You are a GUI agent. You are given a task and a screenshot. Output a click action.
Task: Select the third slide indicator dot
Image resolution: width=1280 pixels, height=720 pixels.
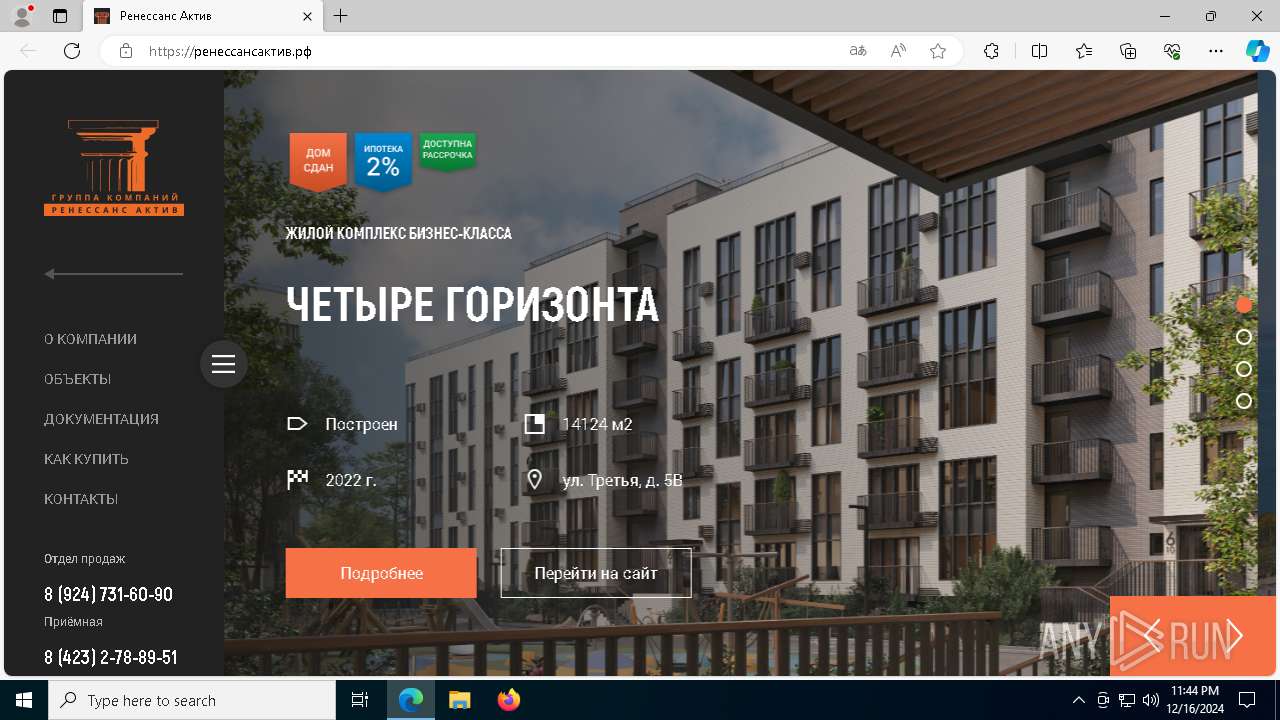(x=1244, y=369)
